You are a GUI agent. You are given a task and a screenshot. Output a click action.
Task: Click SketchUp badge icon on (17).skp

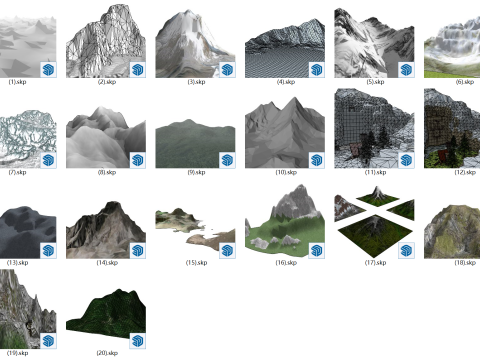[406, 250]
